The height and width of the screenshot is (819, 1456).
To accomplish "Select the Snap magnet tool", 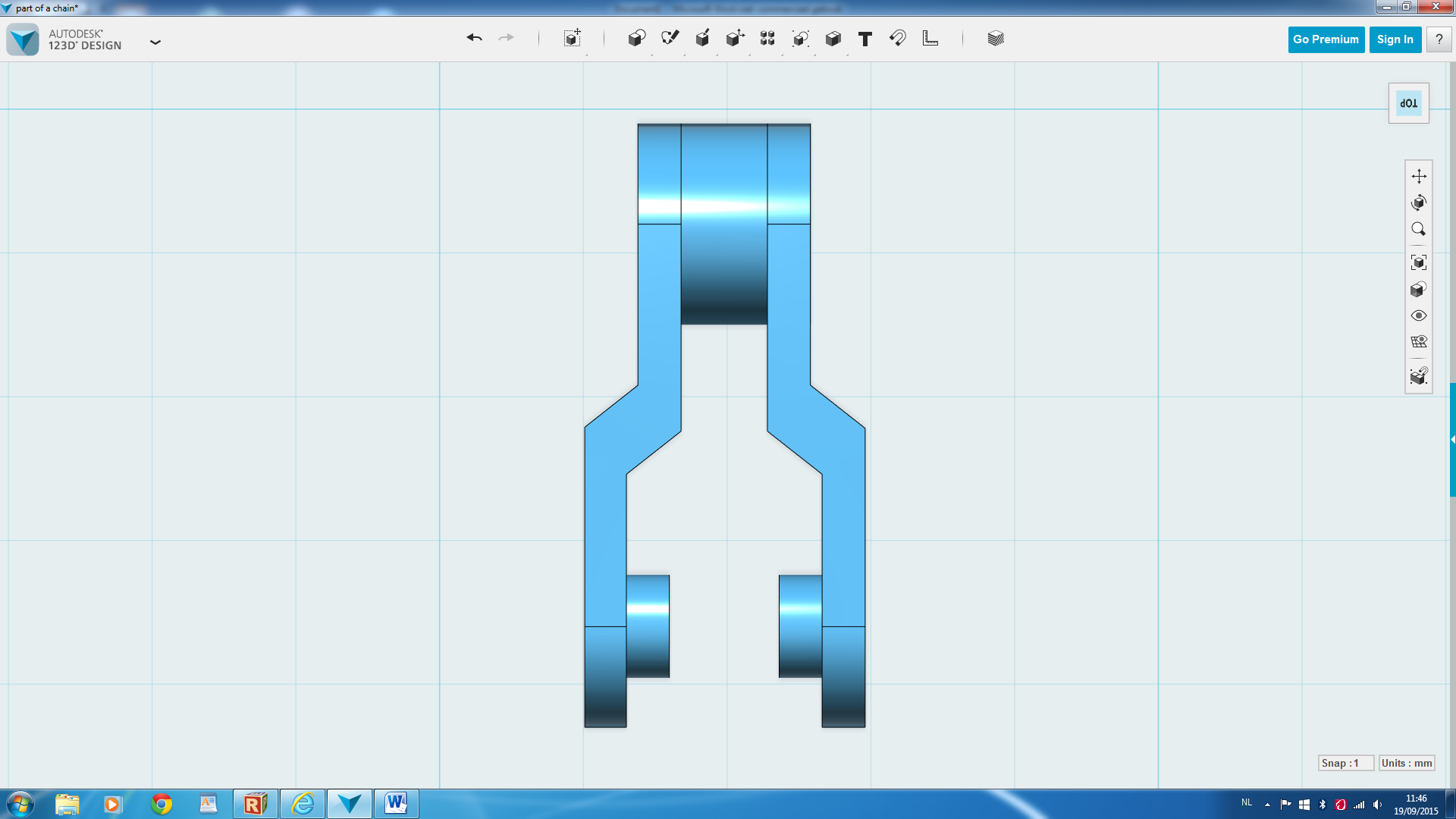I will click(898, 38).
